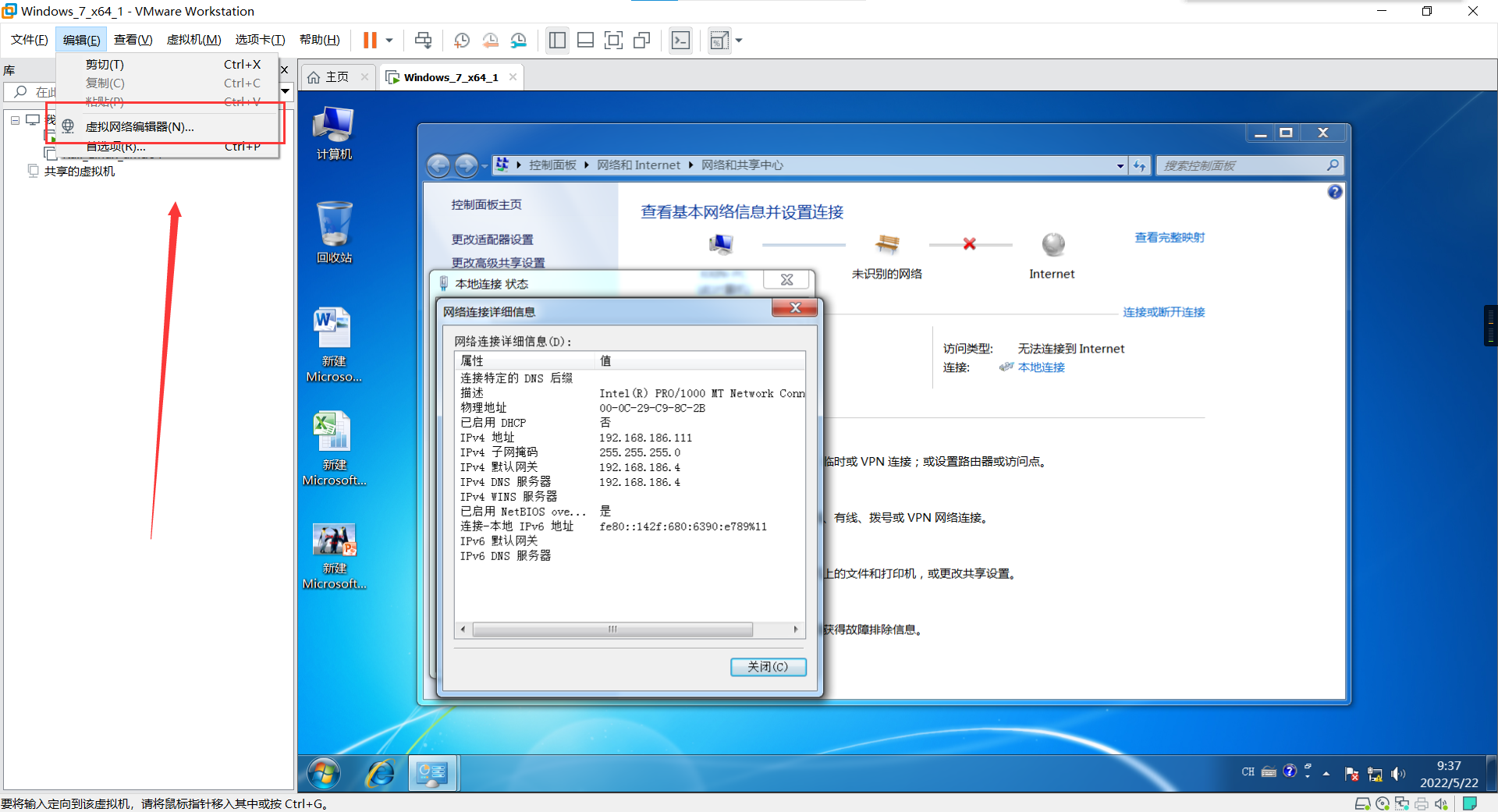Take a snapshot of this virtual machine
This screenshot has height=812, width=1498.
(462, 40)
